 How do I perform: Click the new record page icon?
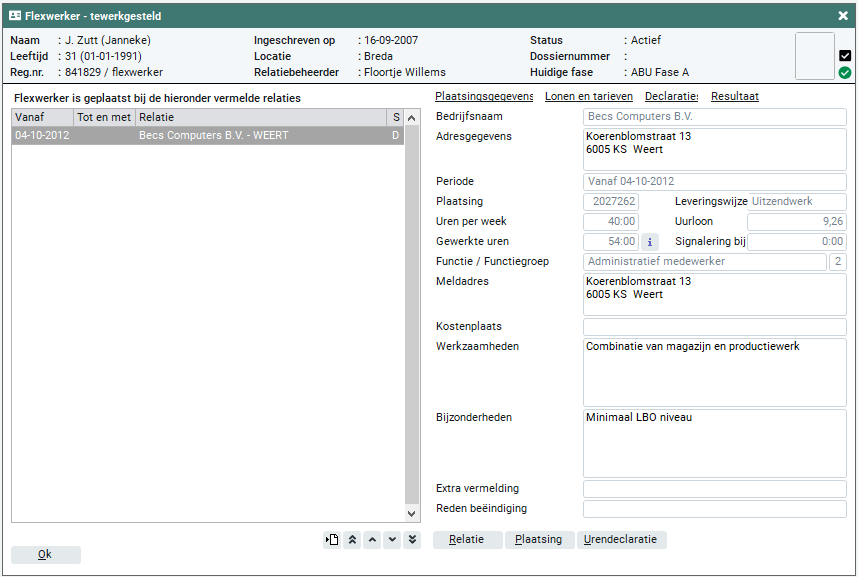(332, 540)
